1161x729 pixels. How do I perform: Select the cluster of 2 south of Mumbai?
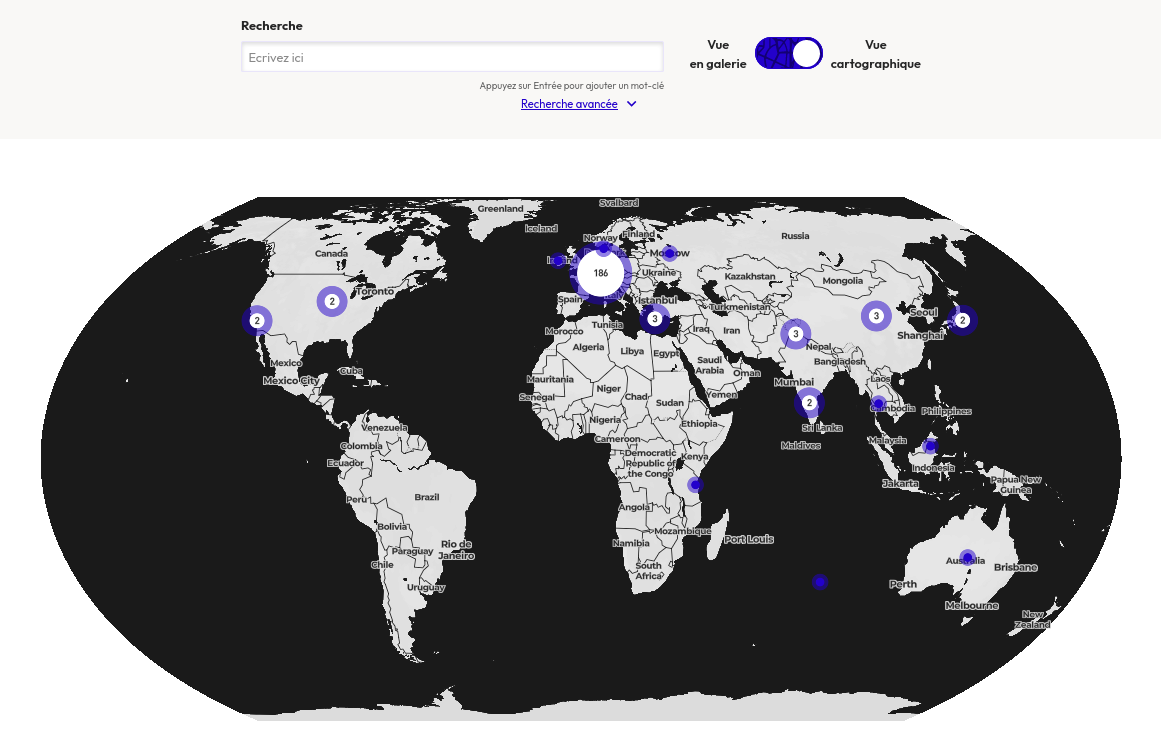(x=809, y=402)
